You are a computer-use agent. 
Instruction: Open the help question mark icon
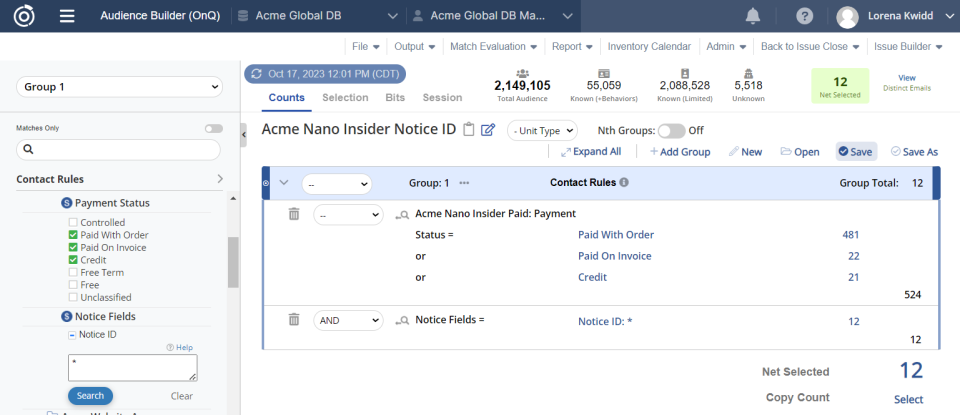click(x=805, y=16)
